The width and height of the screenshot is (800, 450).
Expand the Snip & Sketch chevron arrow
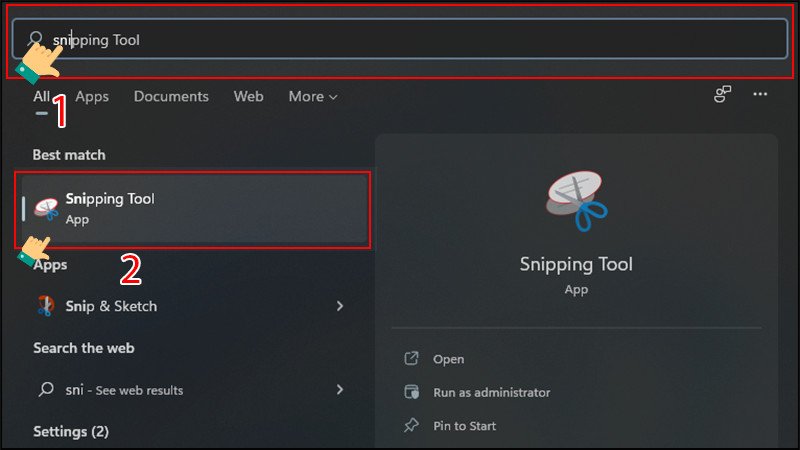pyautogui.click(x=340, y=306)
